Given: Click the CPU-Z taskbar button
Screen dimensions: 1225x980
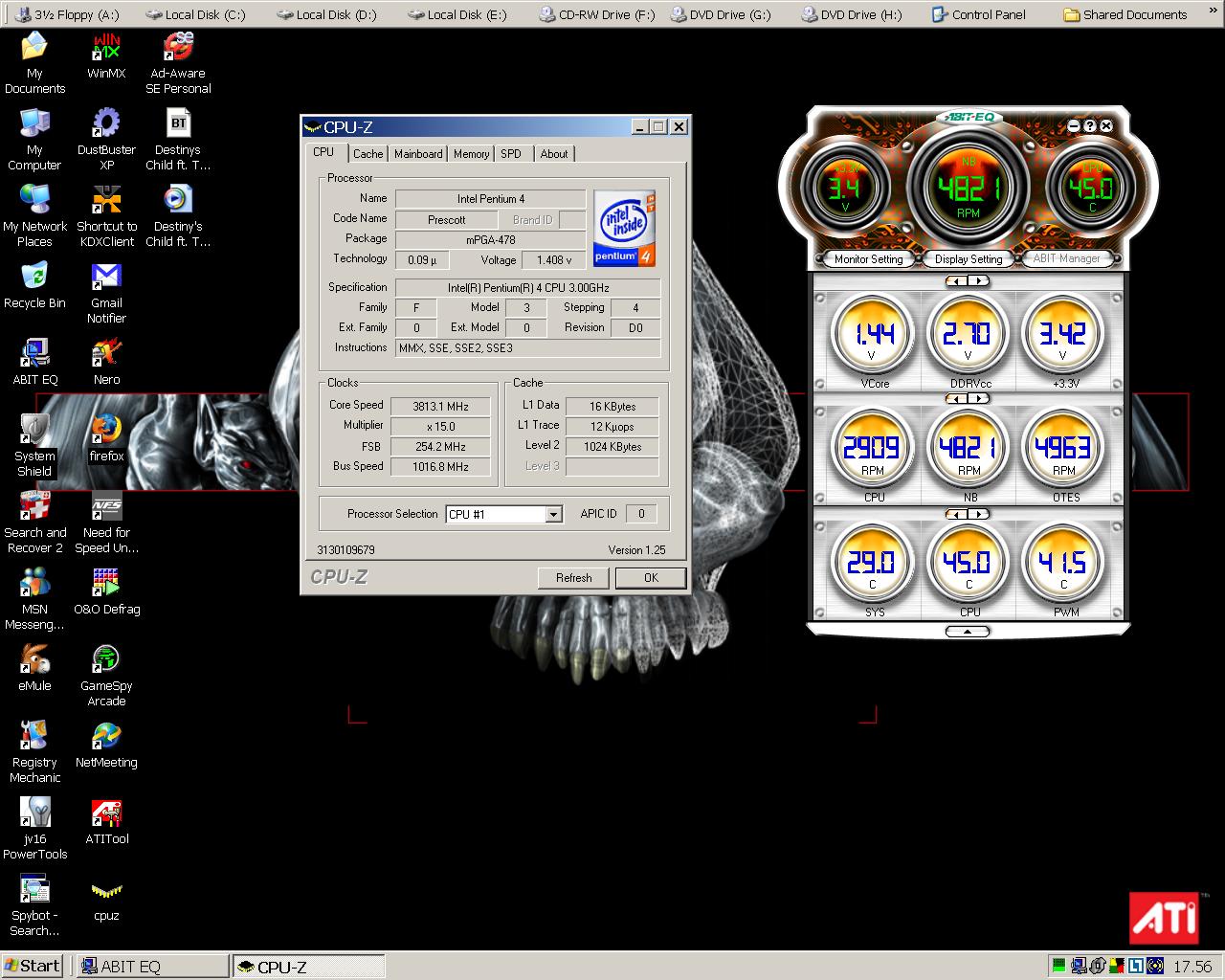Looking at the screenshot, I should (309, 967).
